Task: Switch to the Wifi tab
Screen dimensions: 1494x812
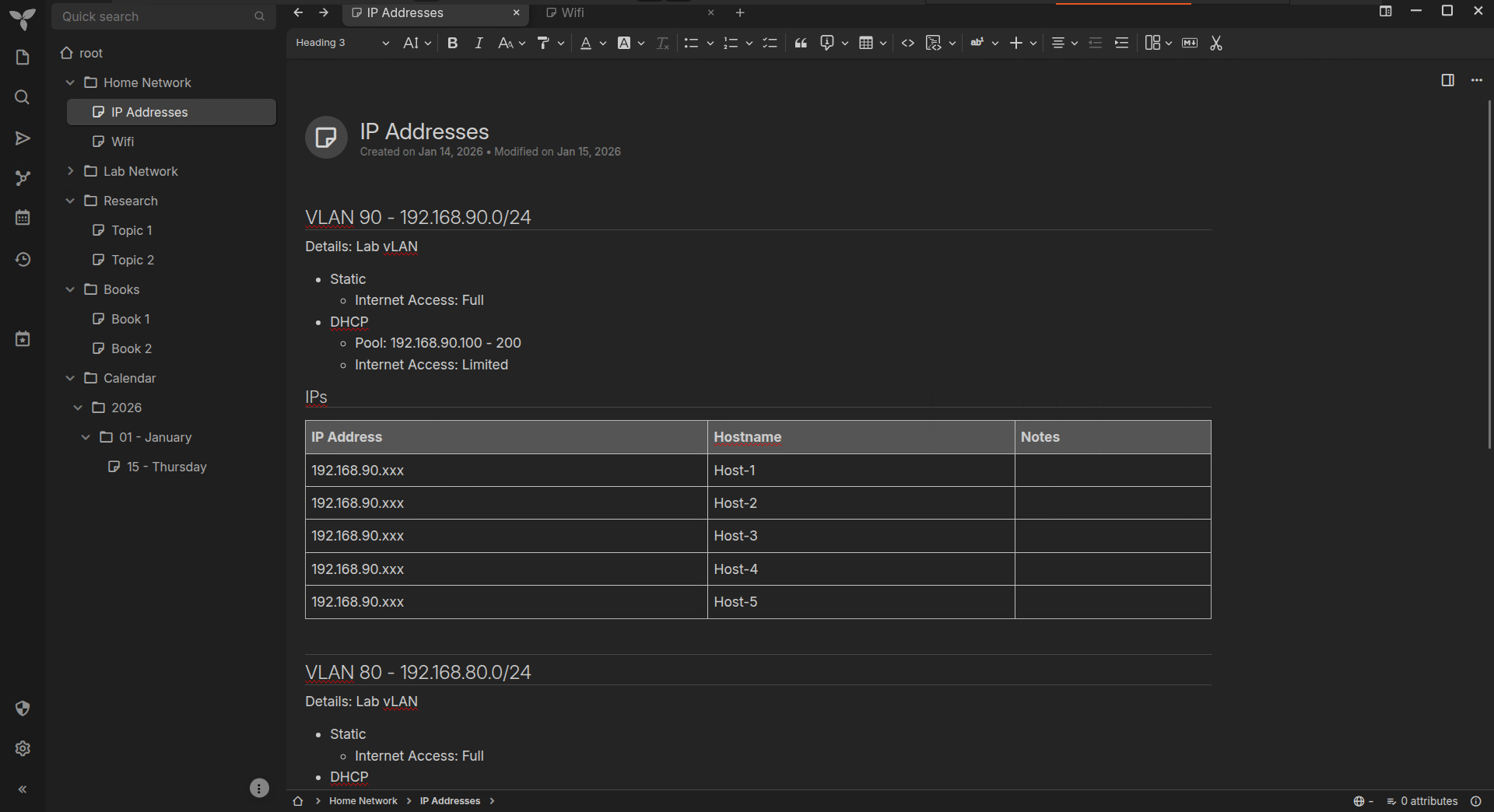Action: pos(573,12)
